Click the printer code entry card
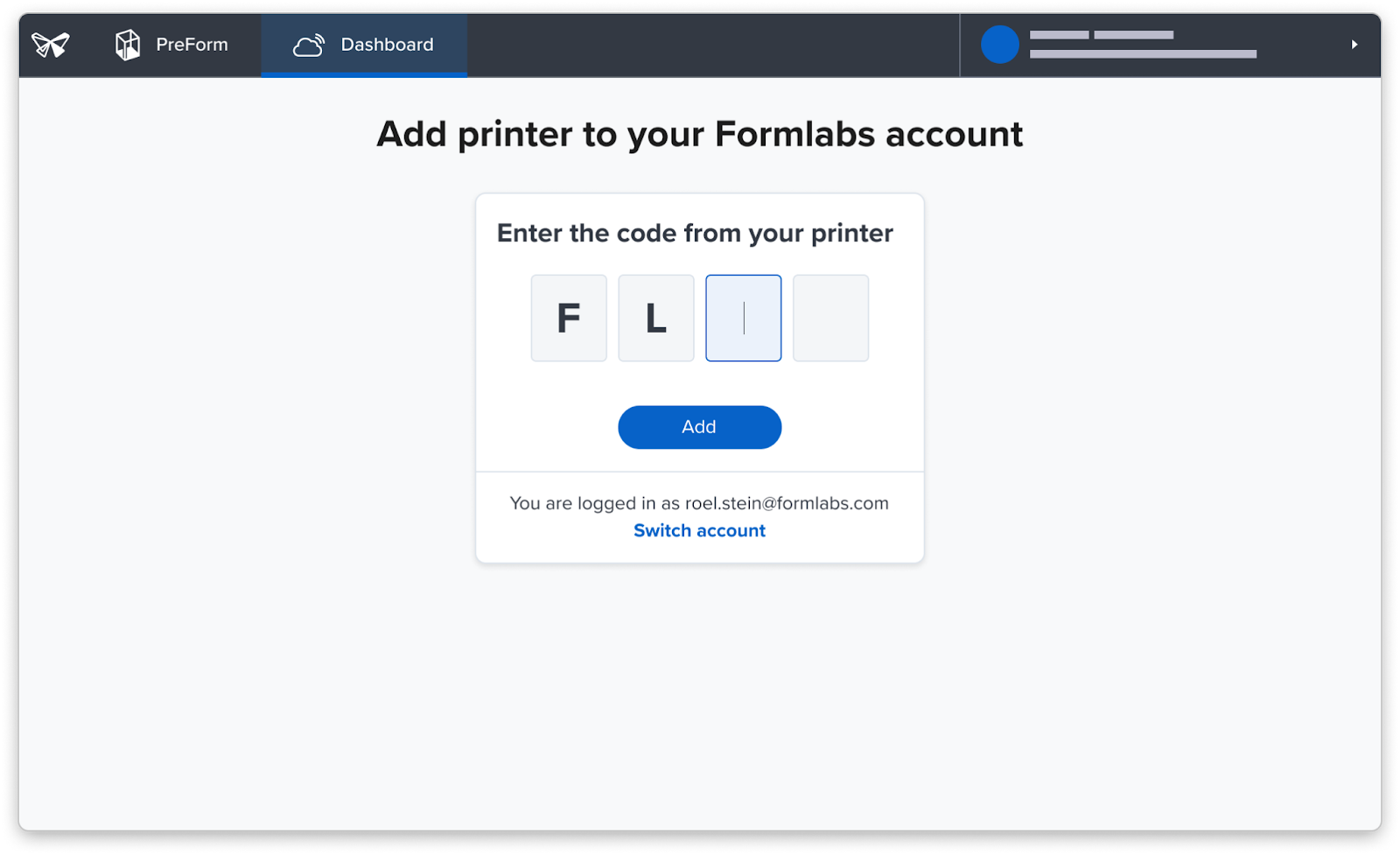 699,376
